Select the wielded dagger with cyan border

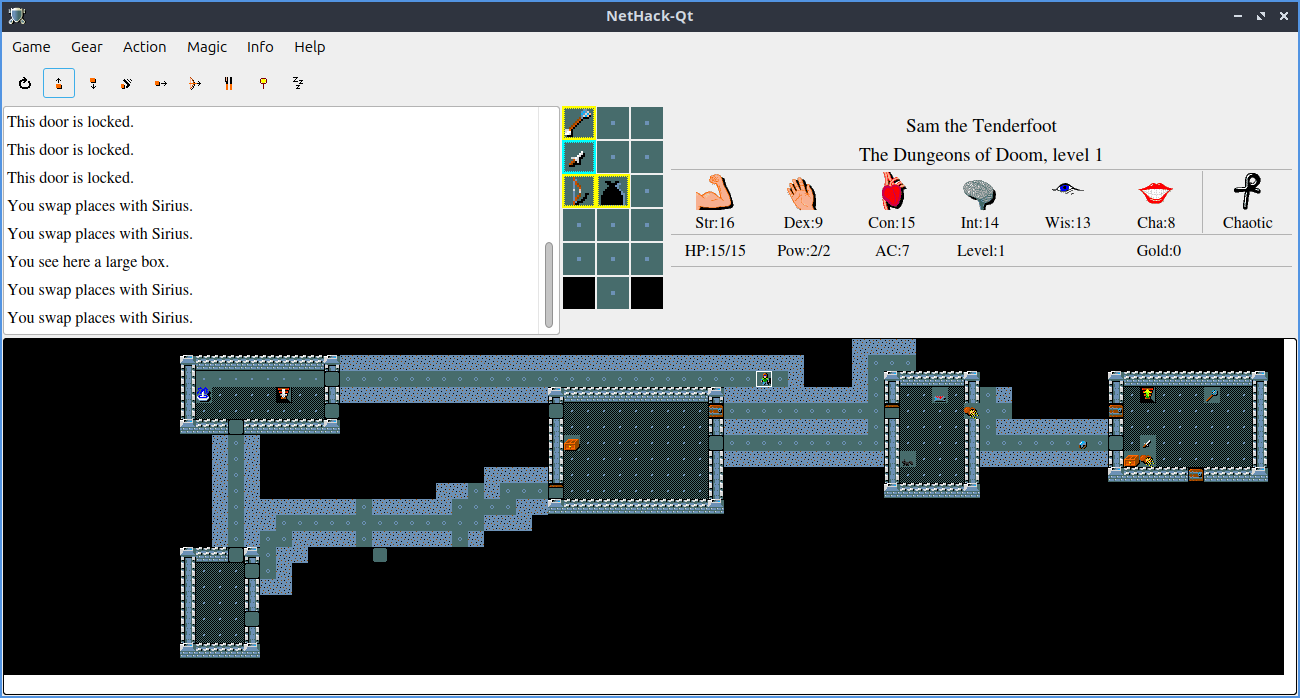(579, 157)
